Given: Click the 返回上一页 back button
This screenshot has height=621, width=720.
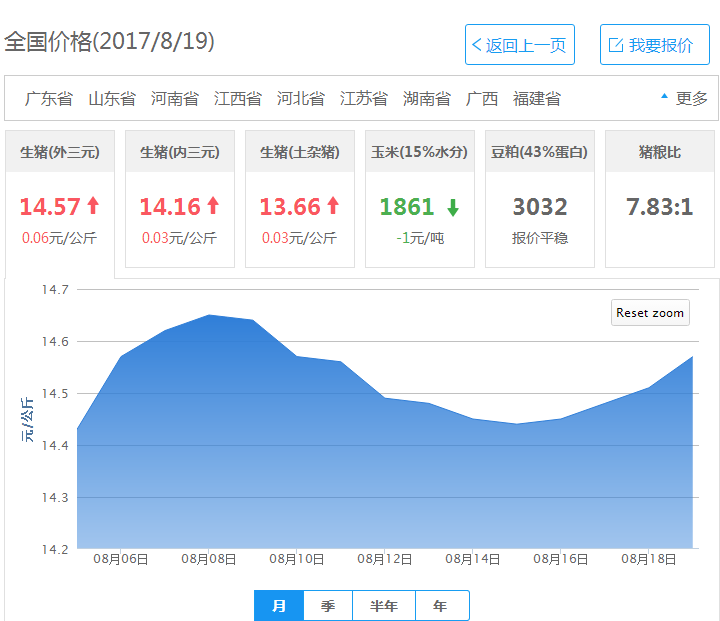Looking at the screenshot, I should pyautogui.click(x=519, y=45).
